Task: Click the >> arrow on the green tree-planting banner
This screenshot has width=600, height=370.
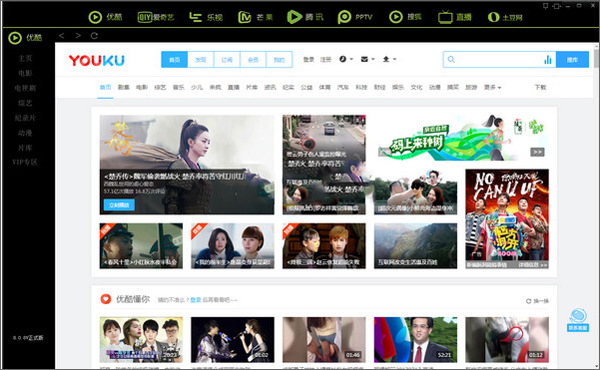Action: (537, 152)
